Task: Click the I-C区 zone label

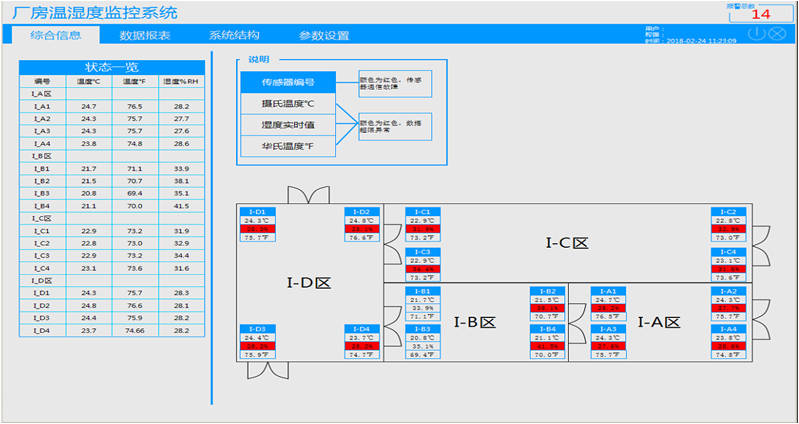Action: (x=567, y=243)
